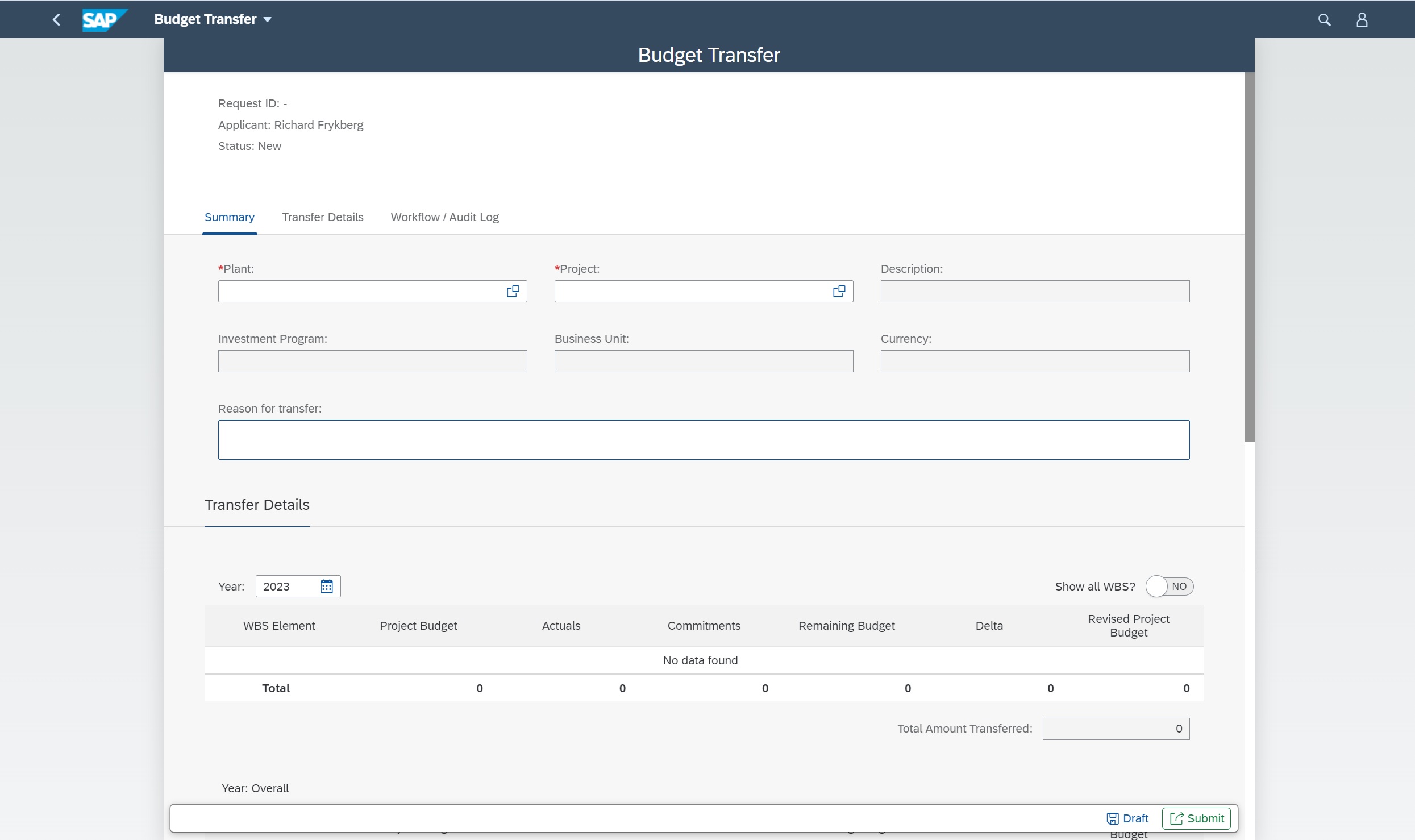This screenshot has width=1415, height=840.
Task: Toggle Show all WBS to YES
Action: tap(1170, 586)
